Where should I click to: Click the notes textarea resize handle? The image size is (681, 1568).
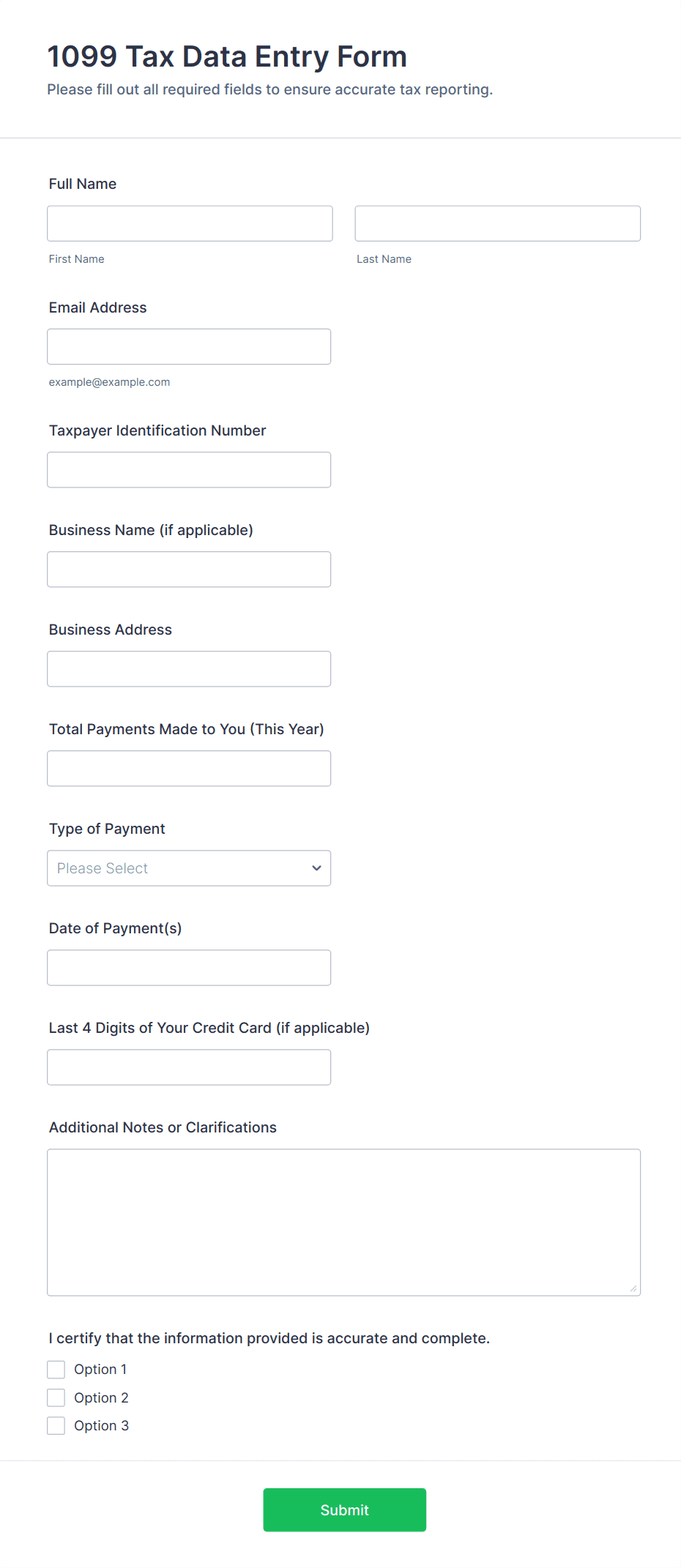click(633, 1288)
